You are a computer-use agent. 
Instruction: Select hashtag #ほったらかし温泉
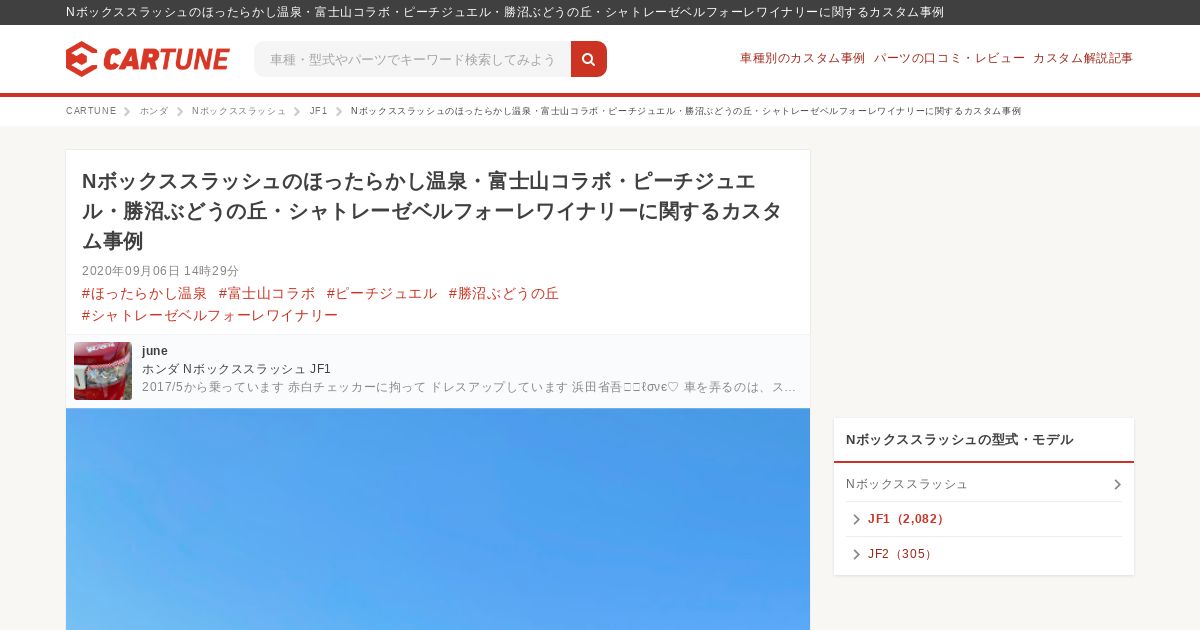click(x=144, y=293)
